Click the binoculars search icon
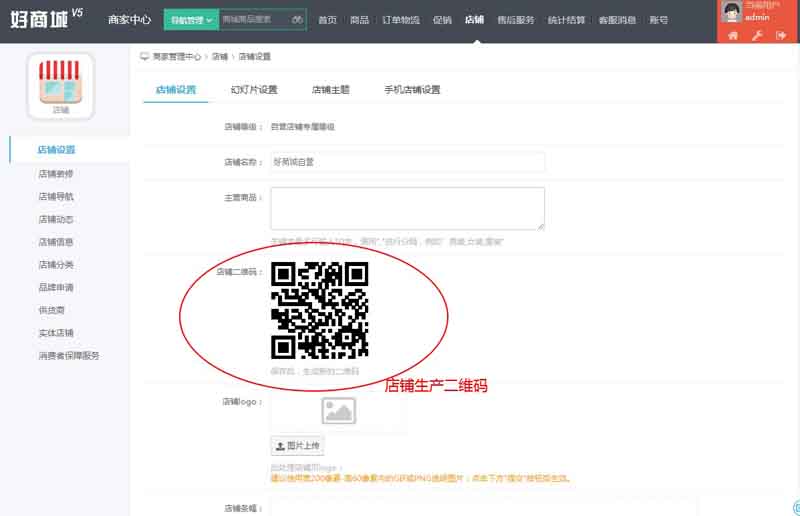This screenshot has height=516, width=800. click(x=297, y=20)
